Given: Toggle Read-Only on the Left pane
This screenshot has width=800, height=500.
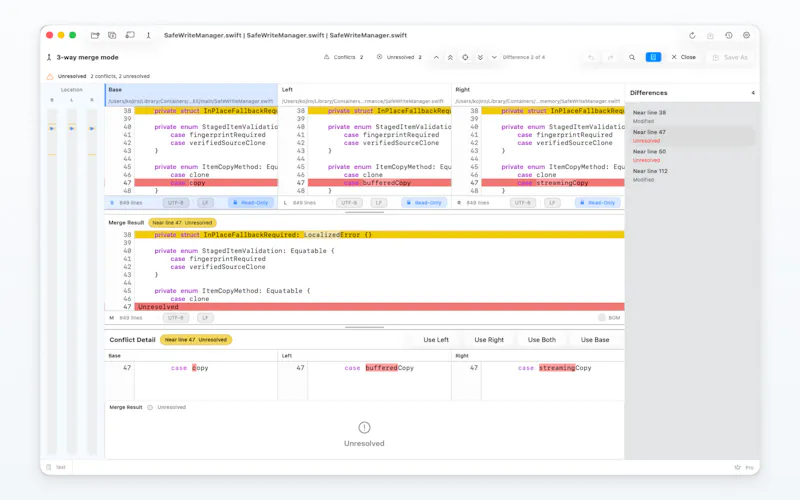Looking at the screenshot, I should click(424, 203).
